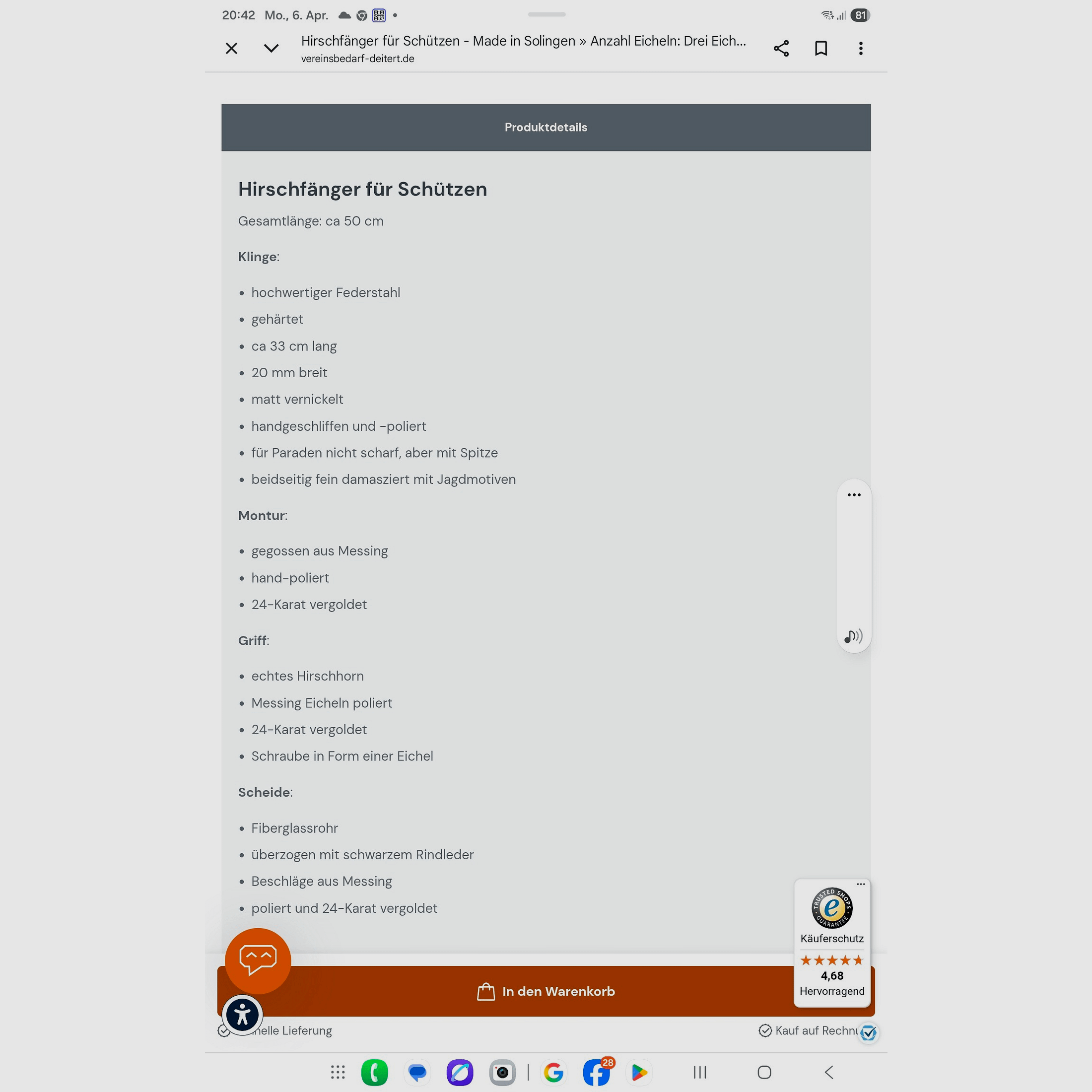This screenshot has height=1092, width=1092.
Task: Open the Phone app in the taskbar
Action: pyautogui.click(x=375, y=1072)
